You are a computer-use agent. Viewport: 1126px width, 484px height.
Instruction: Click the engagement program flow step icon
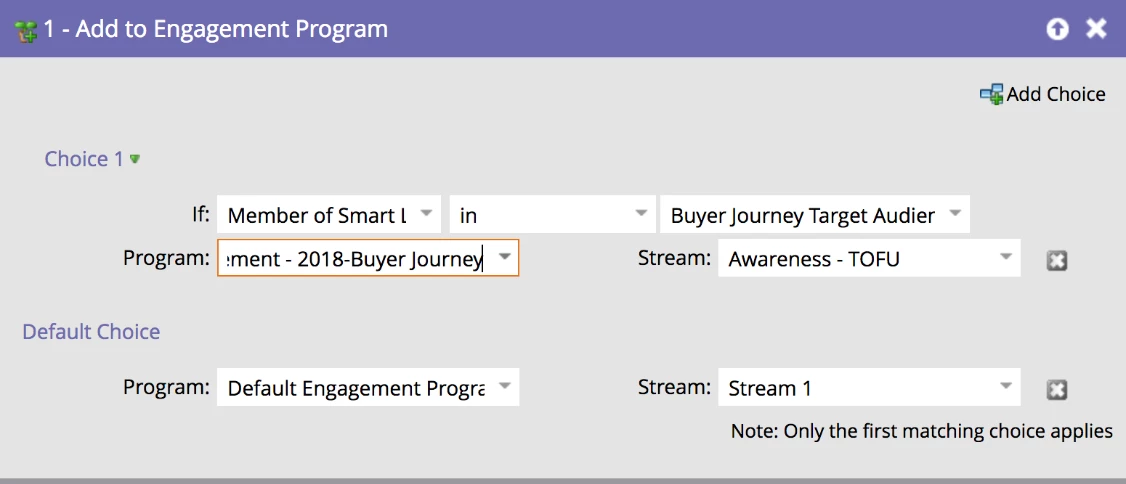[x=26, y=30]
